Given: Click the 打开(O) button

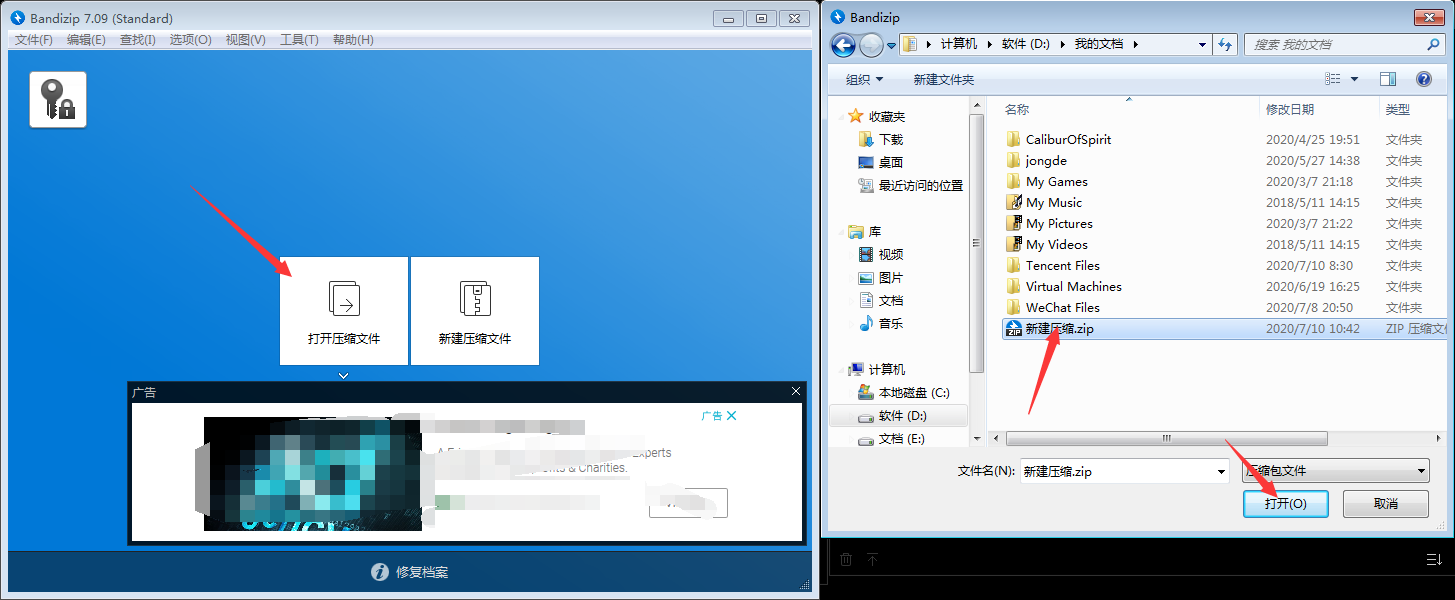Looking at the screenshot, I should pos(1285,503).
